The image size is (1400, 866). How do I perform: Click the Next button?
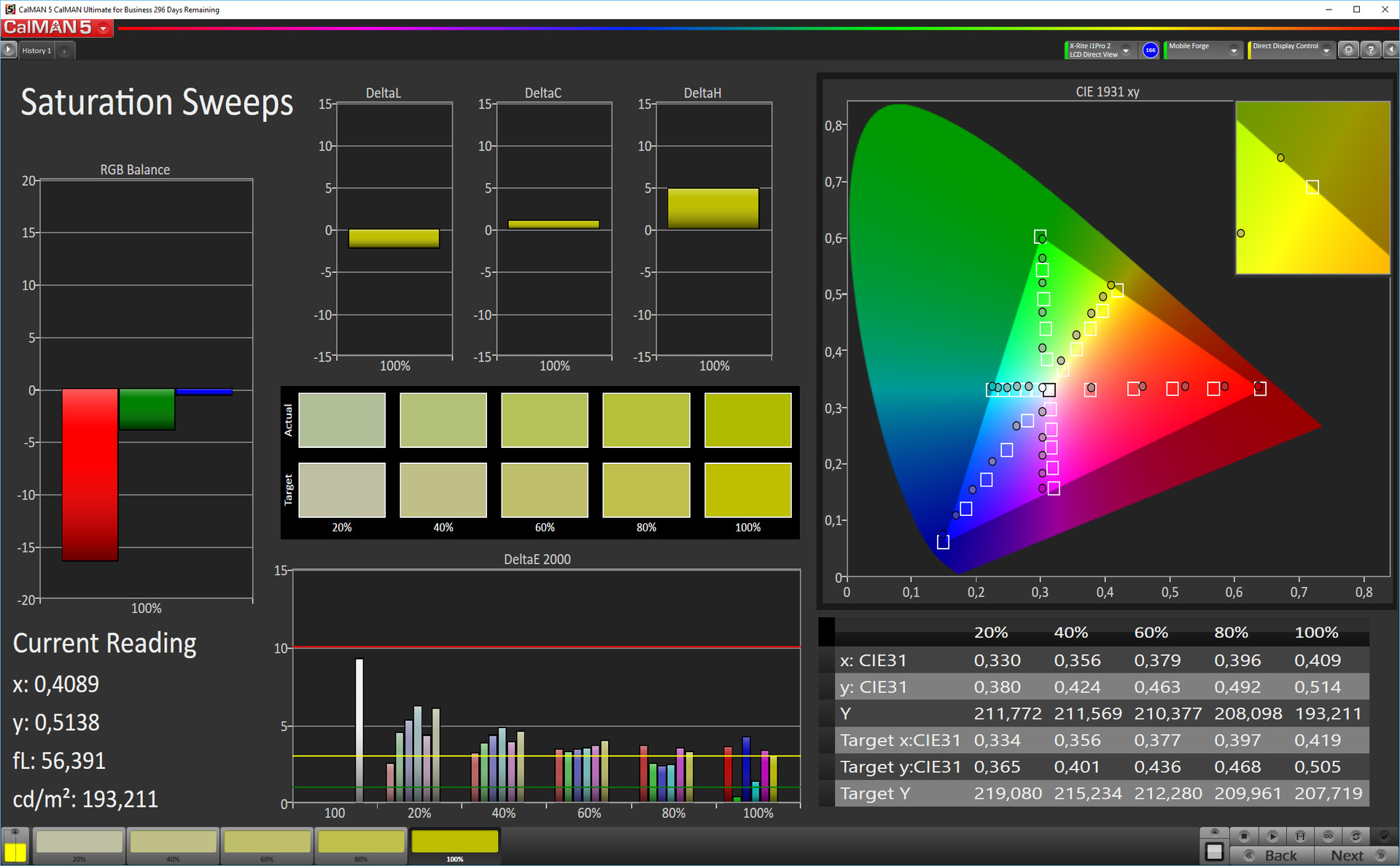1356,856
